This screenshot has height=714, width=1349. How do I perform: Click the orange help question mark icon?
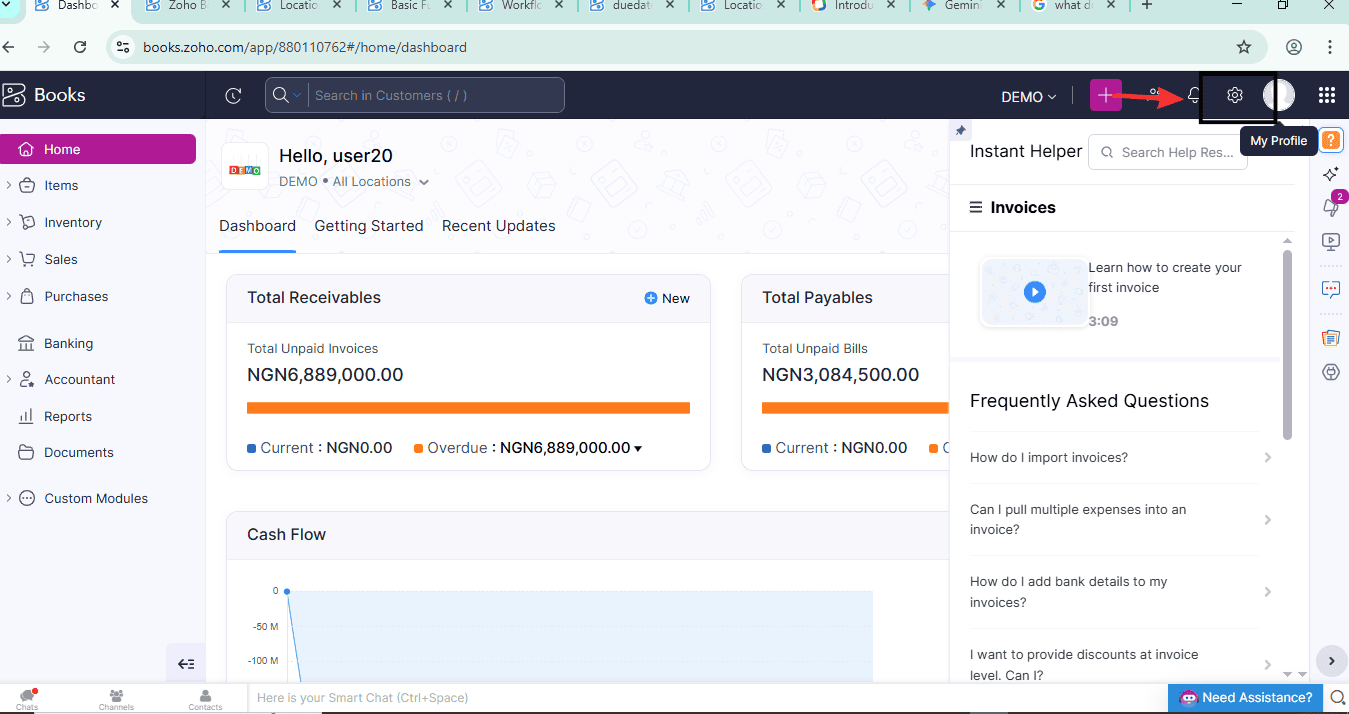[x=1331, y=140]
